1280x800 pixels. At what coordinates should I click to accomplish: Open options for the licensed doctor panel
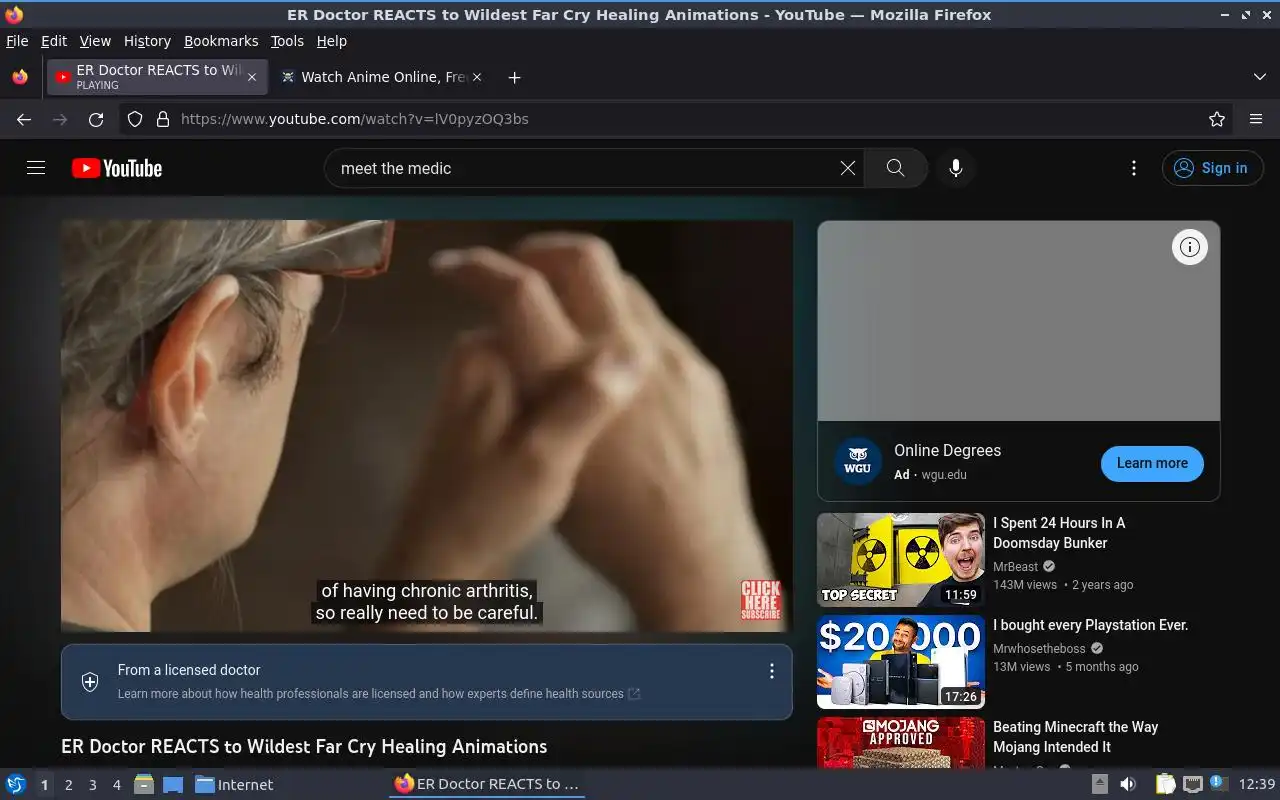pyautogui.click(x=771, y=671)
